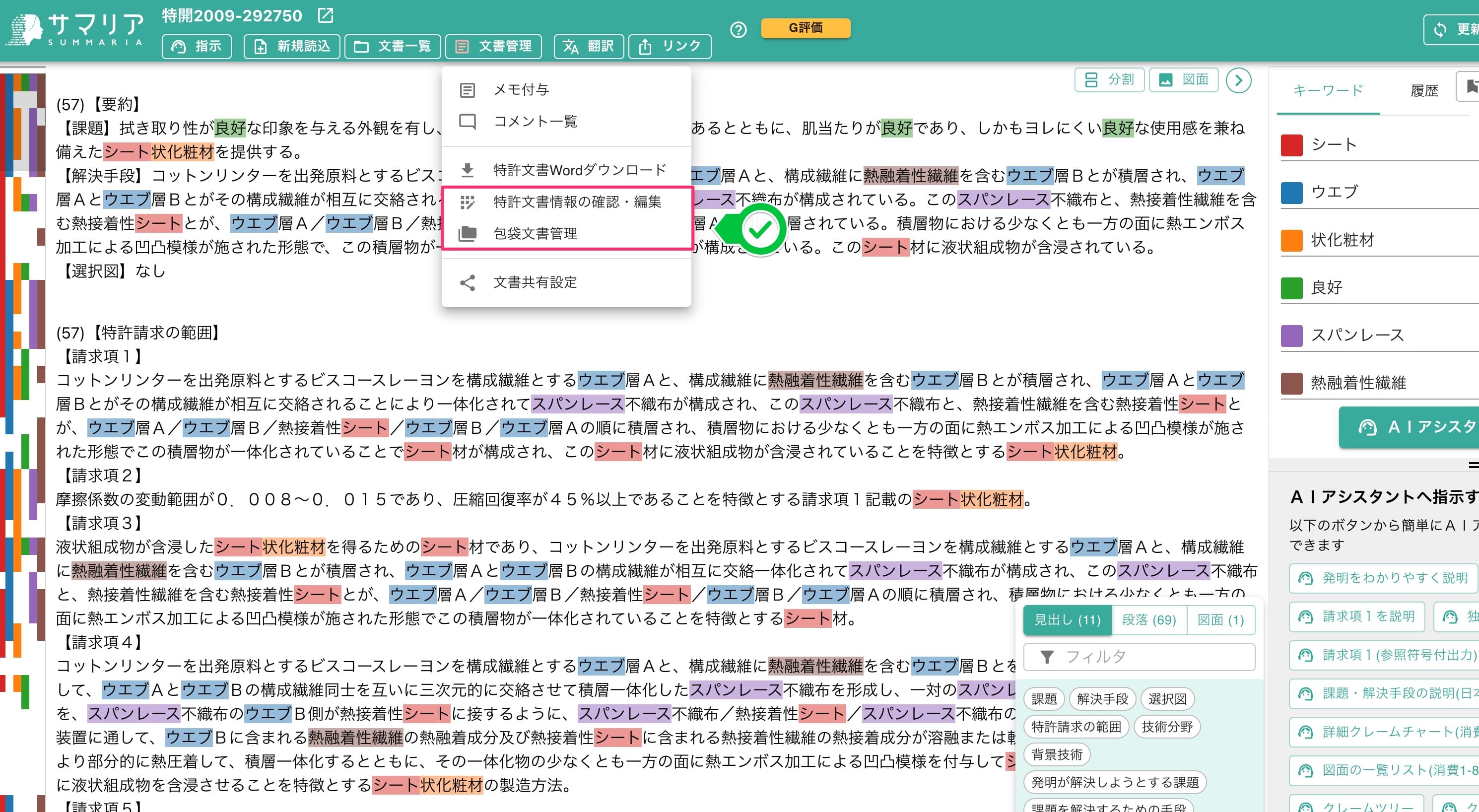Select the 見出し (11) tab

pyautogui.click(x=1068, y=619)
